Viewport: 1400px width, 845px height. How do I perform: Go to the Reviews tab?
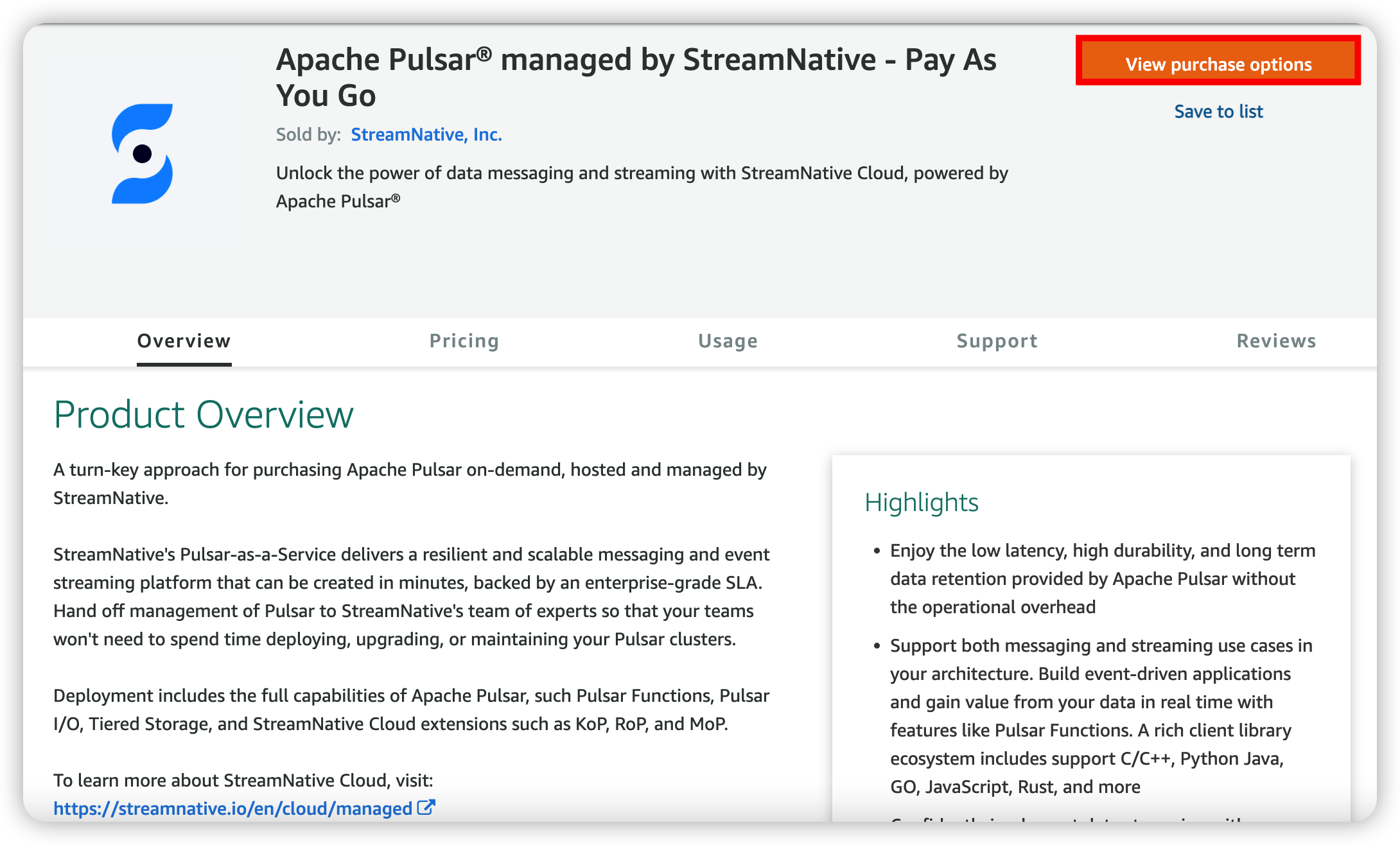pos(1275,341)
